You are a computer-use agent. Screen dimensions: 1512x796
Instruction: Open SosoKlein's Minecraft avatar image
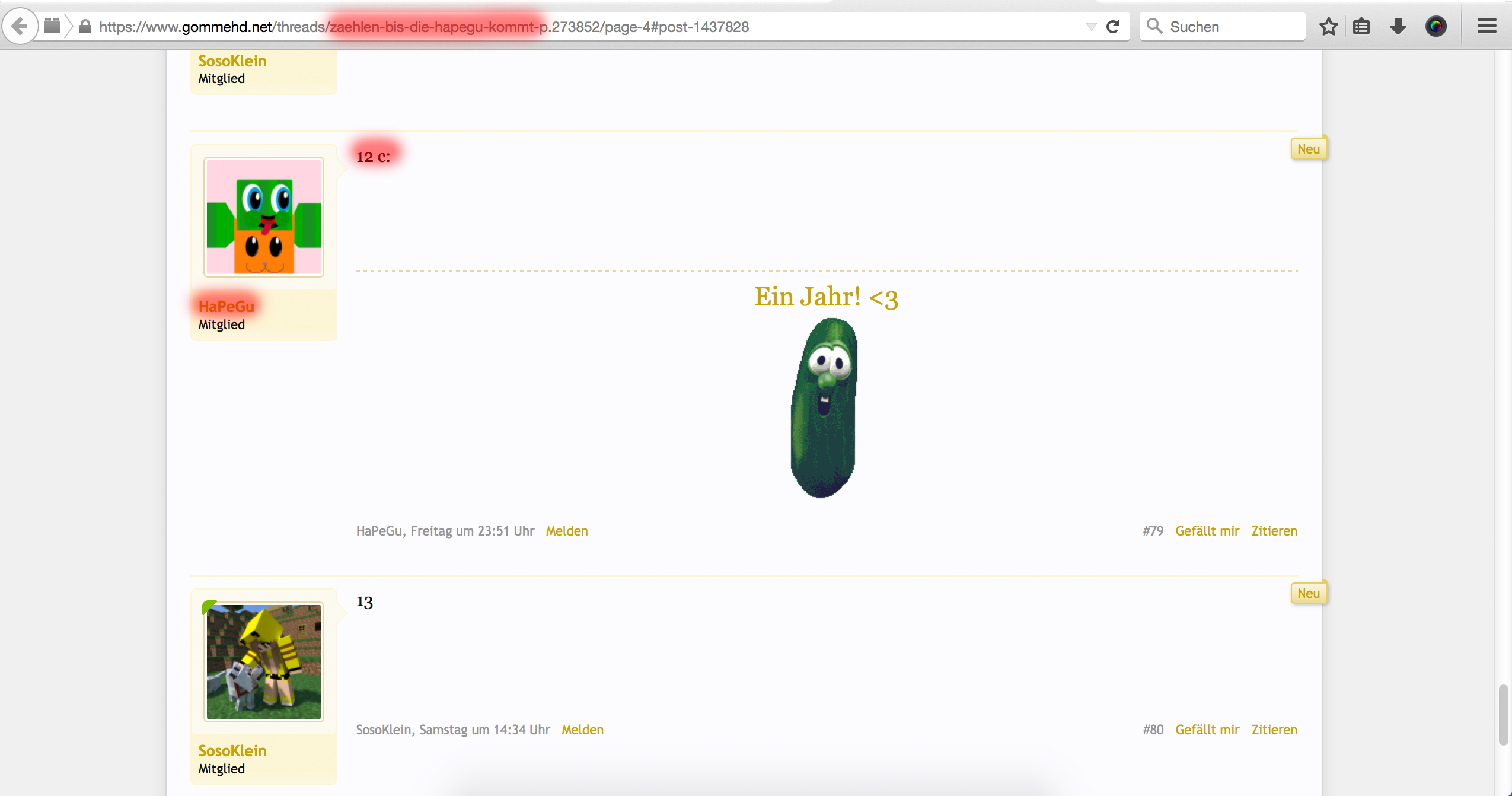click(x=264, y=662)
